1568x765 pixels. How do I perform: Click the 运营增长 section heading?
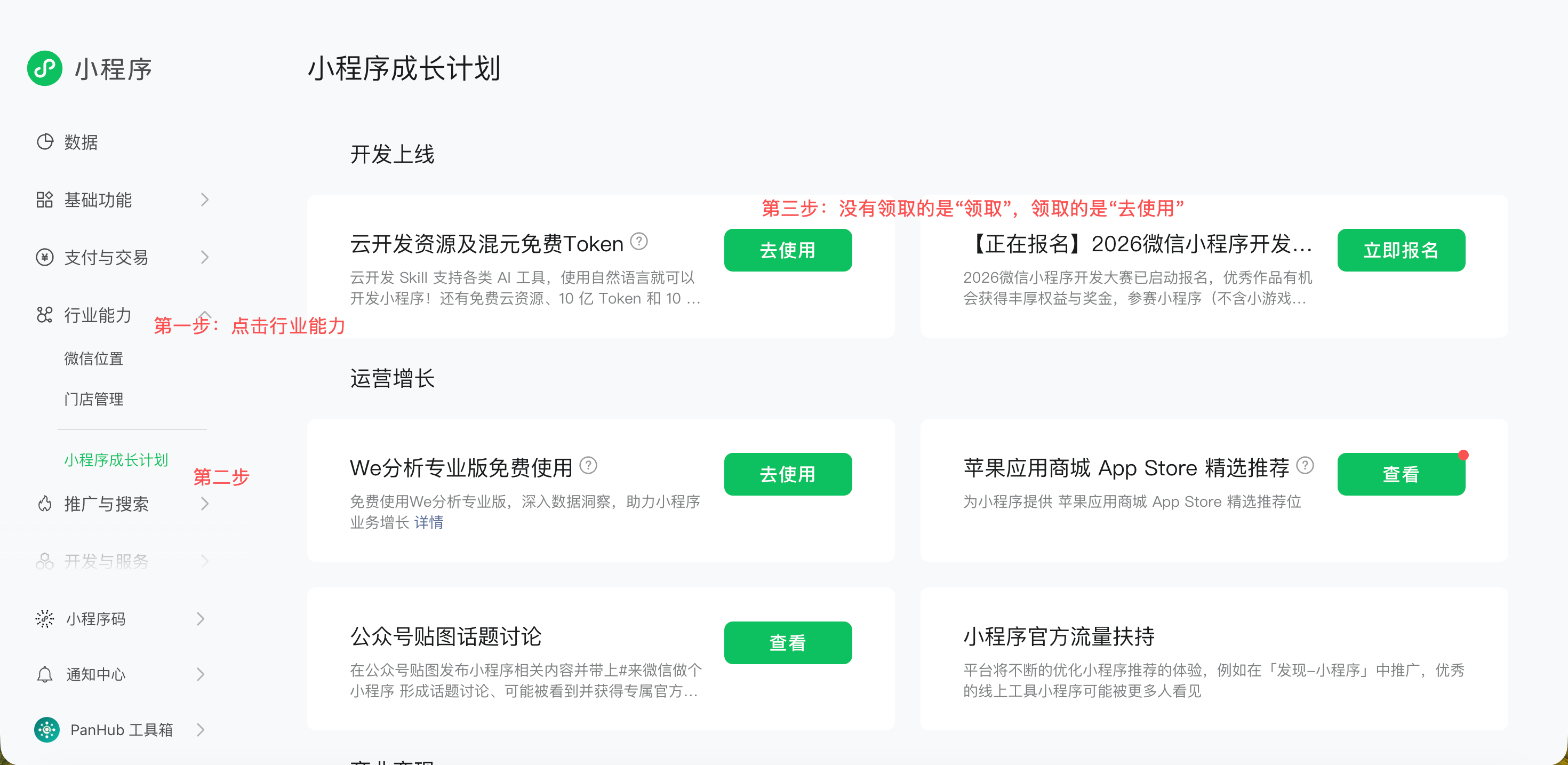click(392, 379)
